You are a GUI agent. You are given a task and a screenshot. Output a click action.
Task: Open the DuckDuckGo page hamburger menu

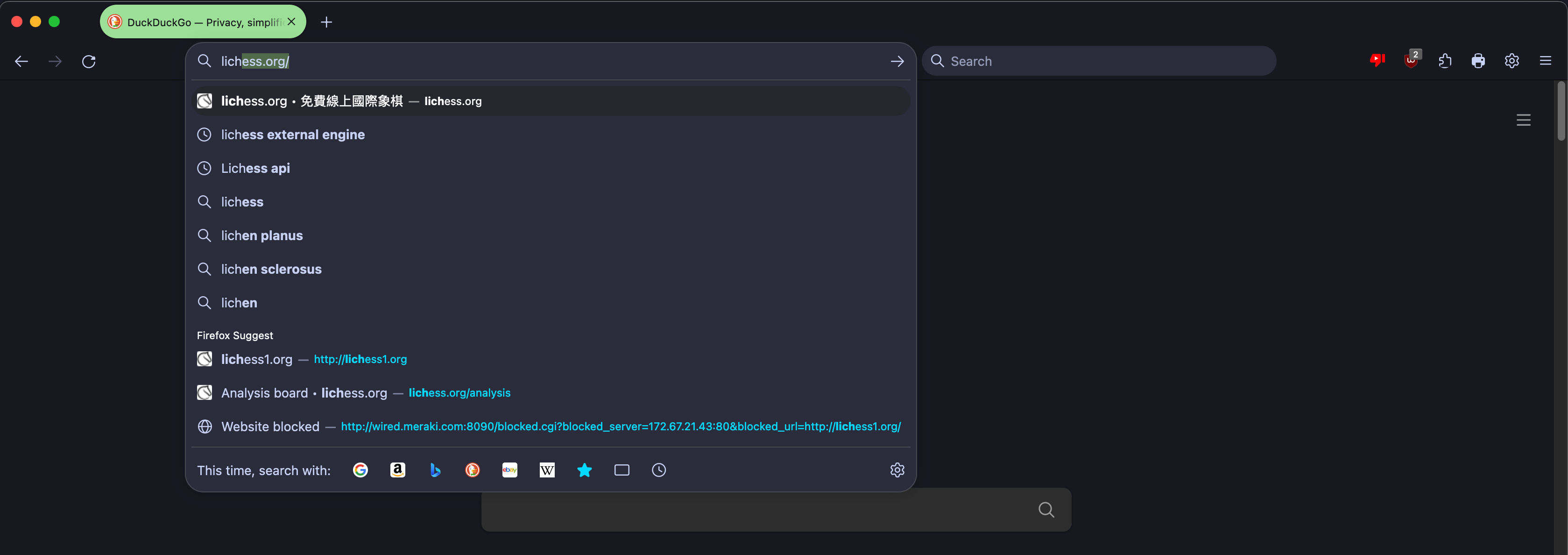[1523, 120]
